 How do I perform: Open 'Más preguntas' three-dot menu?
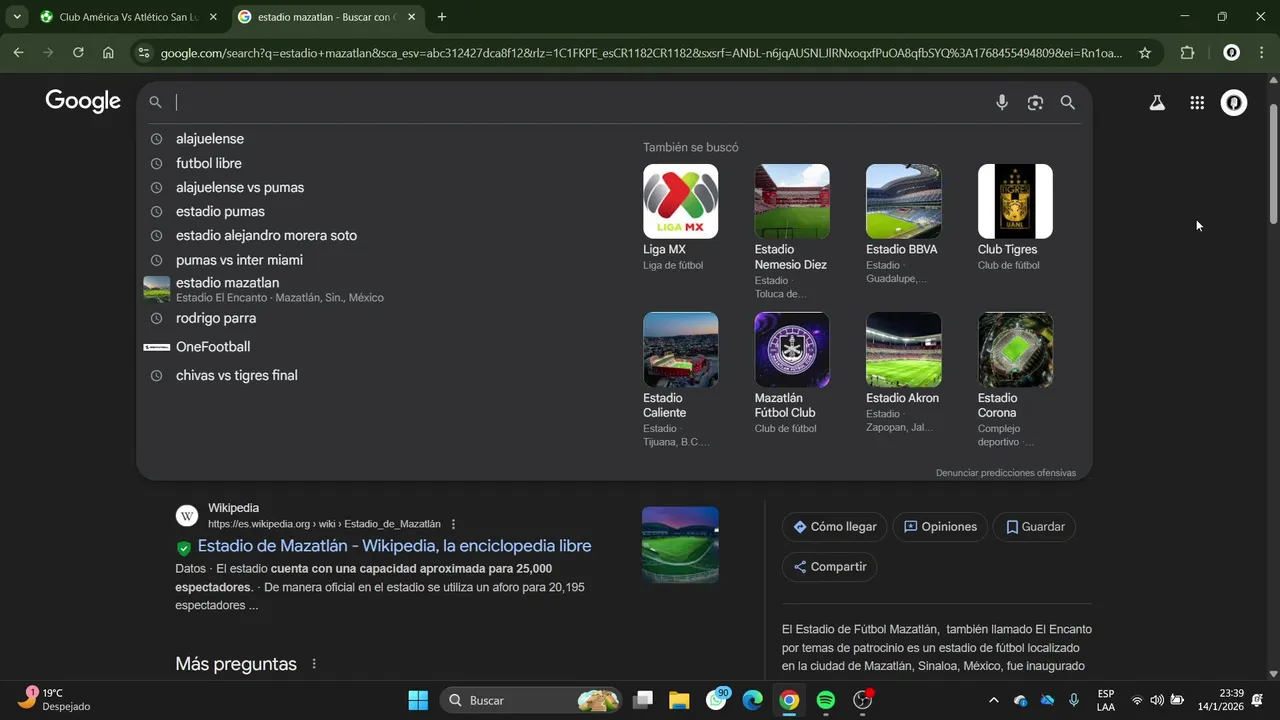(314, 664)
